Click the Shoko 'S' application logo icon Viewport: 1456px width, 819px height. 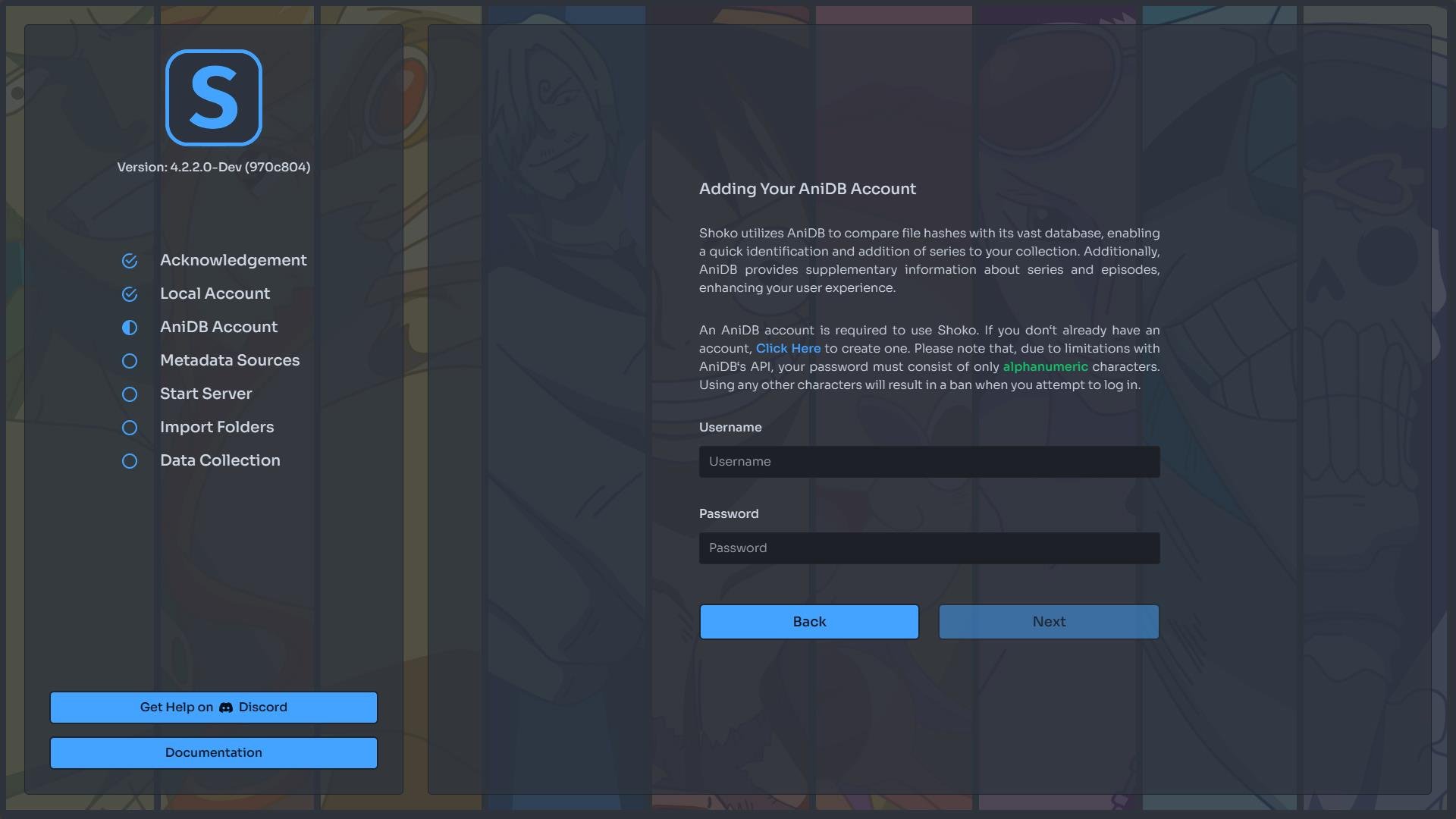(213, 97)
